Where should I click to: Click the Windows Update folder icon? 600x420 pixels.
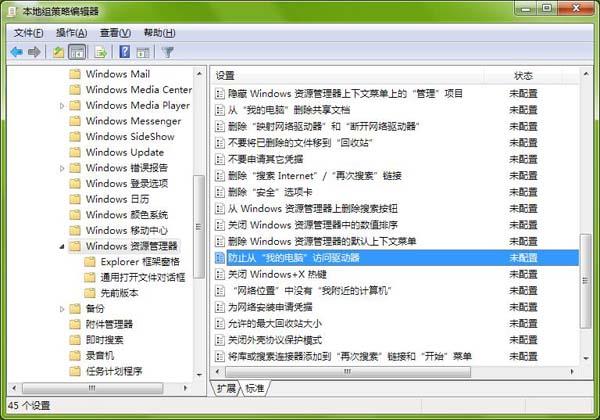point(75,152)
